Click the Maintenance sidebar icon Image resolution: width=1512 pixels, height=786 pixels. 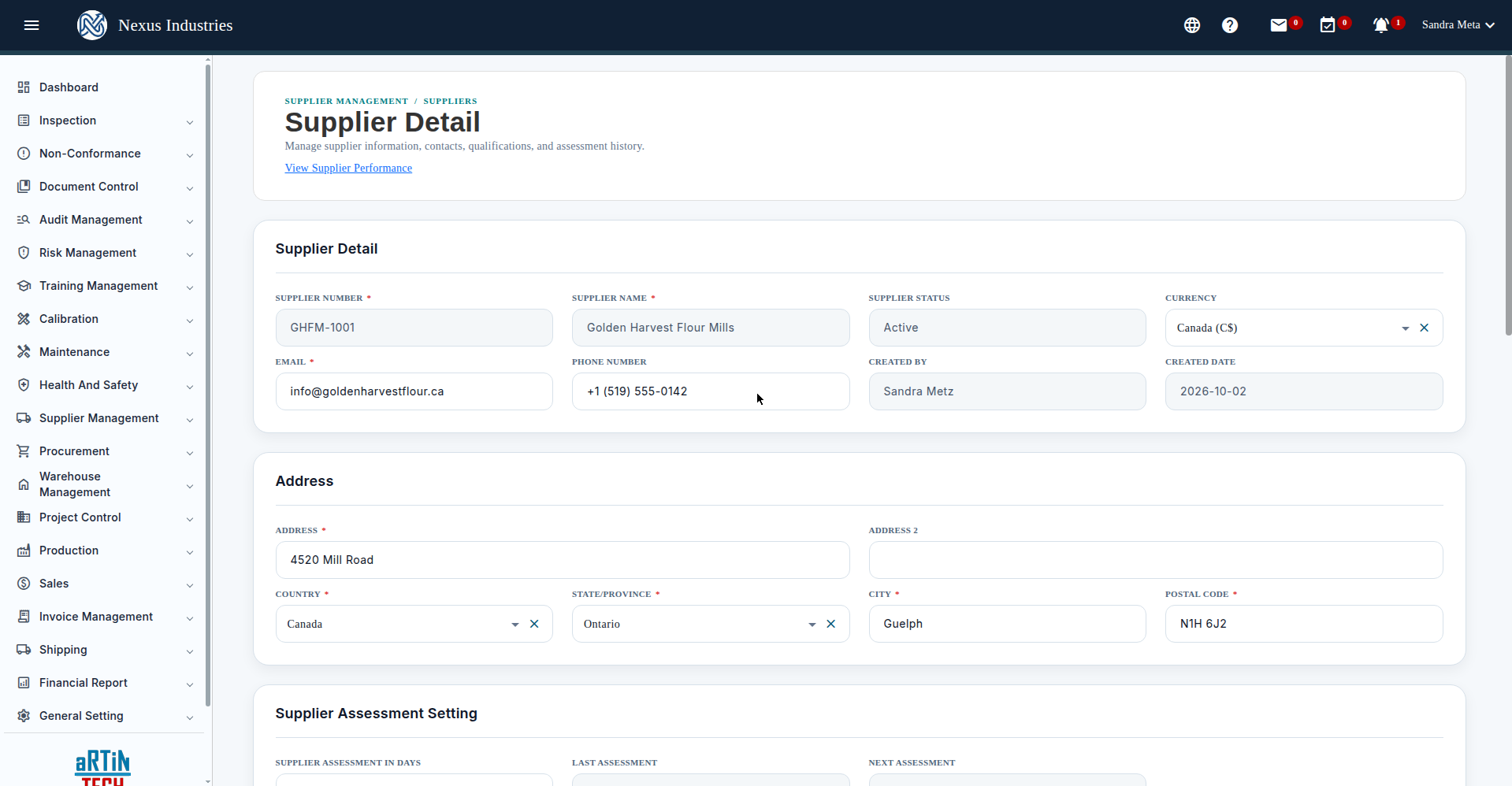24,352
